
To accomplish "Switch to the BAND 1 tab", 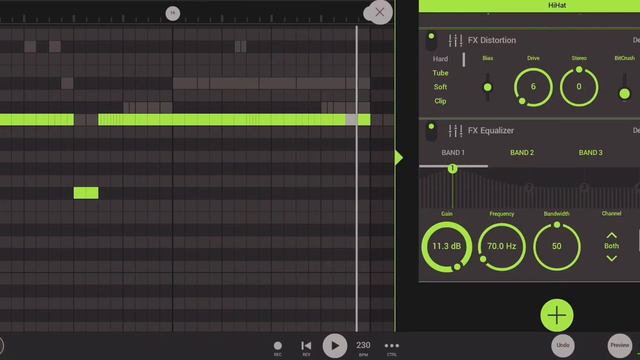I will pyautogui.click(x=453, y=153).
